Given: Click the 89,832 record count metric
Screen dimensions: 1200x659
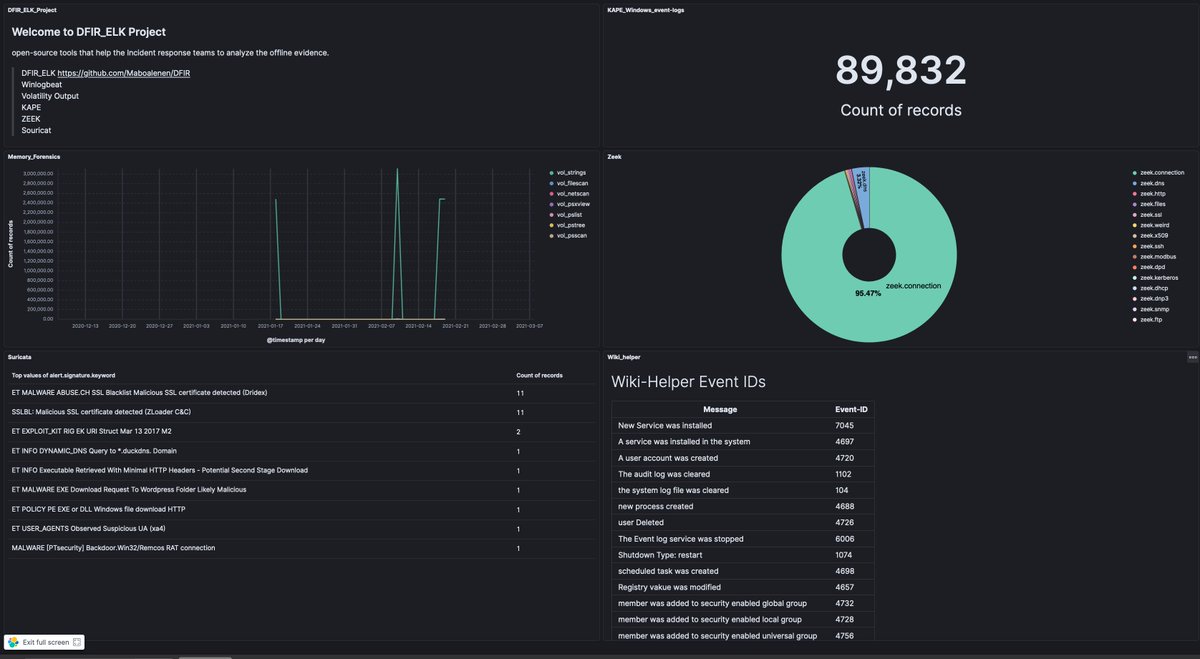Looking at the screenshot, I should [901, 70].
